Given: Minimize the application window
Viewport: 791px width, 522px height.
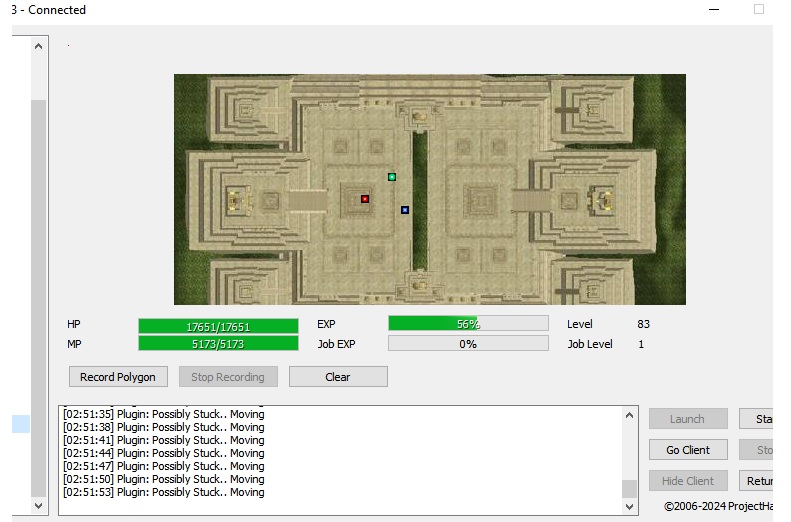Looking at the screenshot, I should point(714,10).
